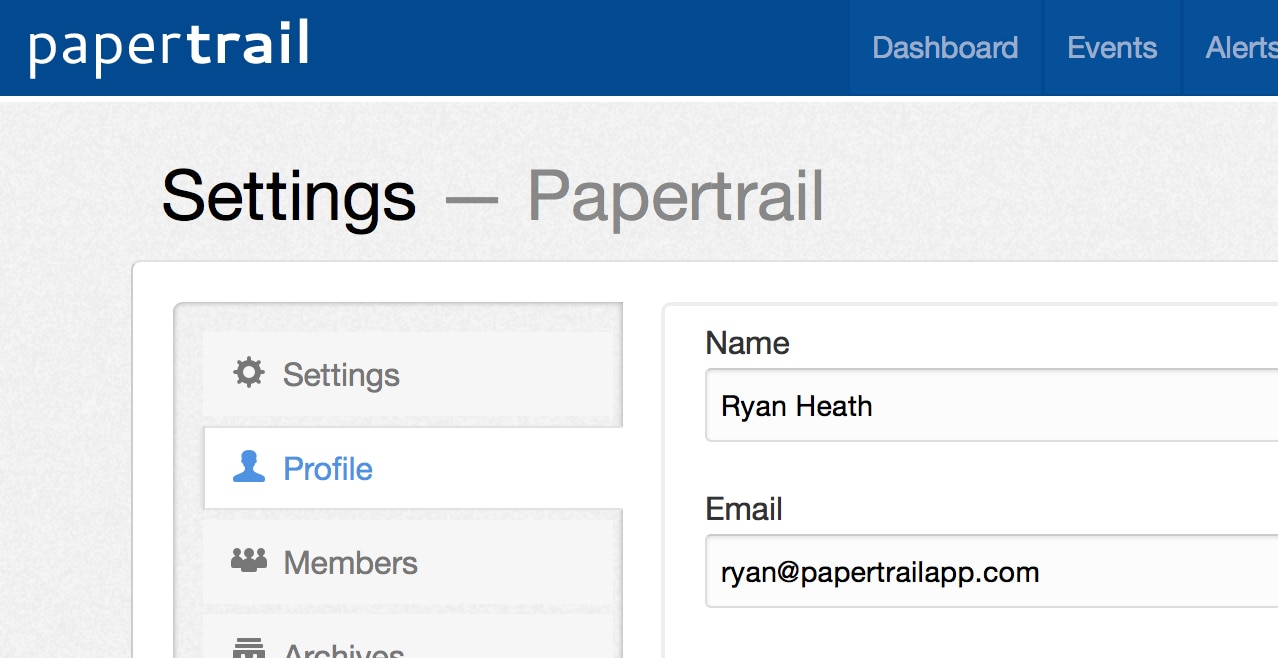
Task: Open the Dashboard navigation link
Action: pos(945,48)
